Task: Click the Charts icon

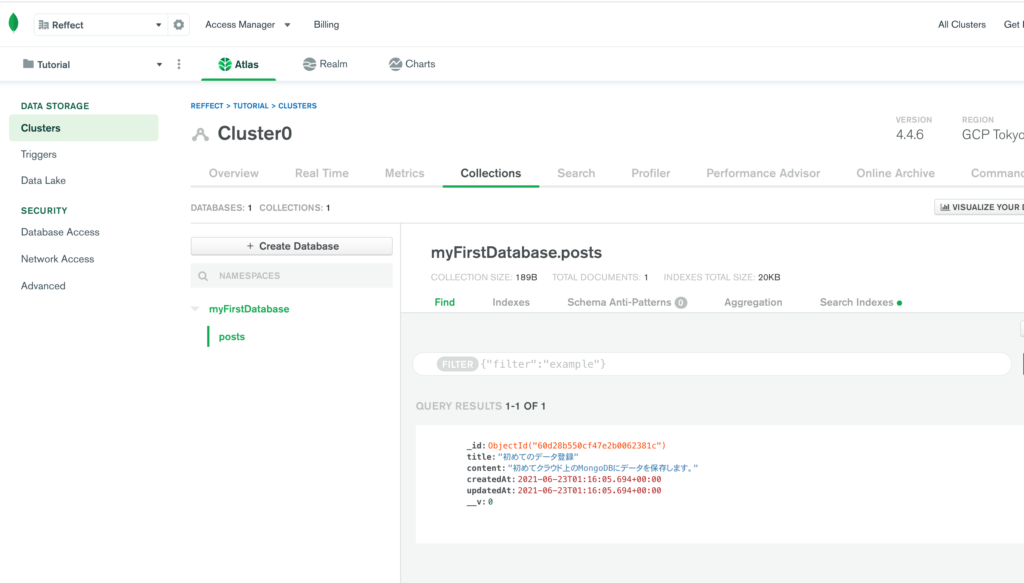Action: (x=395, y=64)
